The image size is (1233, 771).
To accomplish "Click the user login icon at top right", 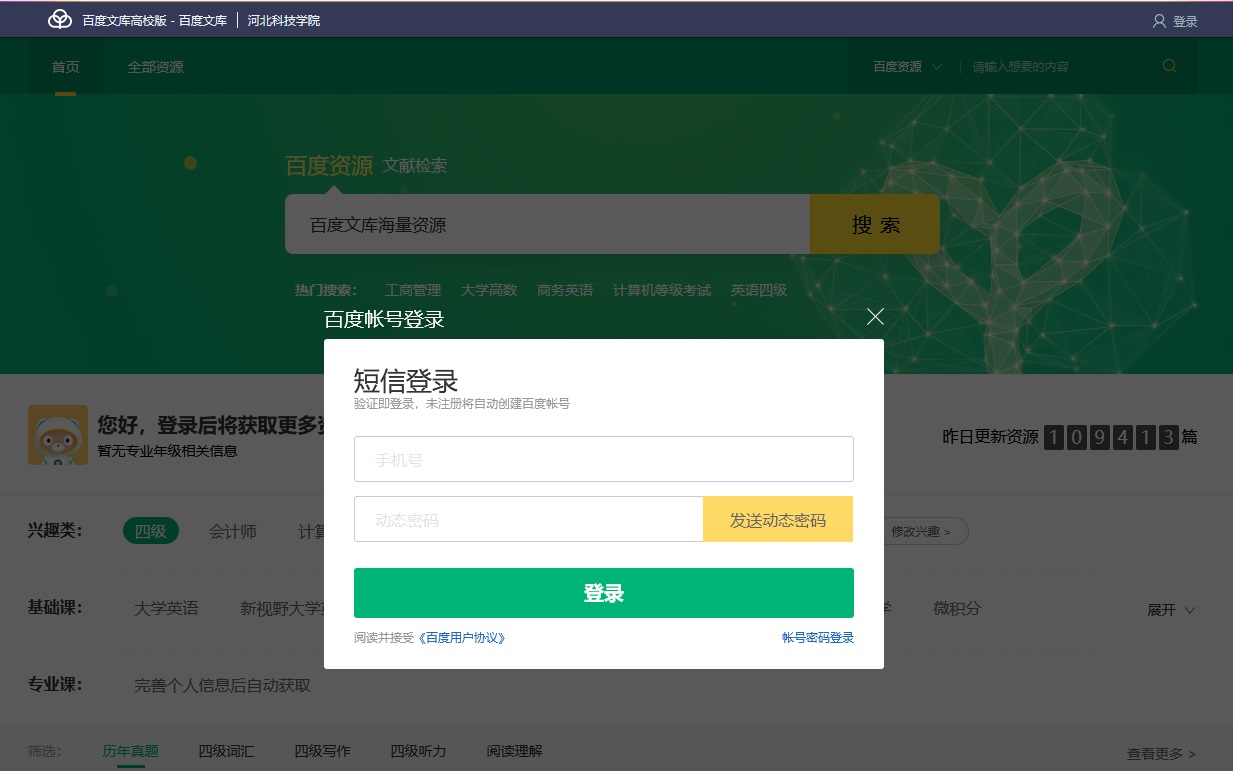I will [1159, 21].
